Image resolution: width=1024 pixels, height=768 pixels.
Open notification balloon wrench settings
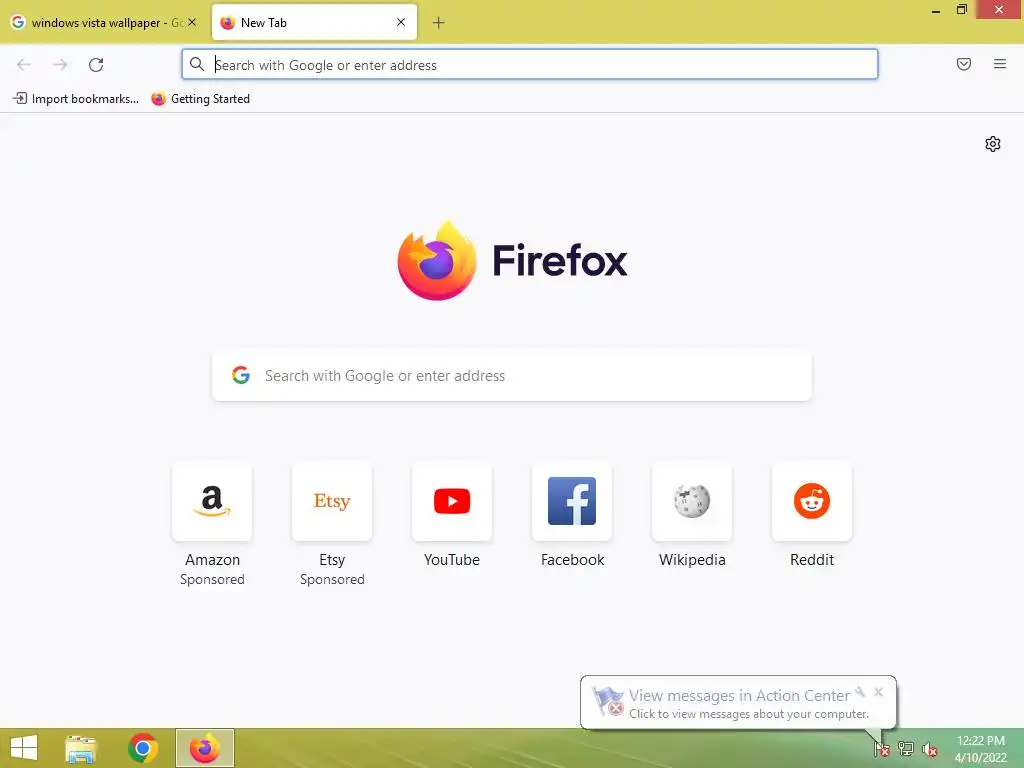point(860,692)
